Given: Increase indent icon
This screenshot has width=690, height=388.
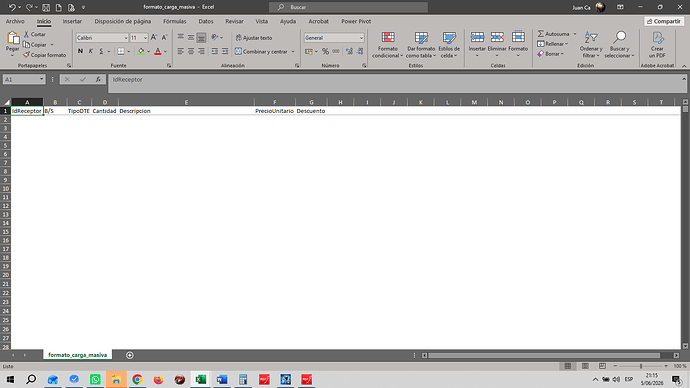Looking at the screenshot, I should coord(225,51).
